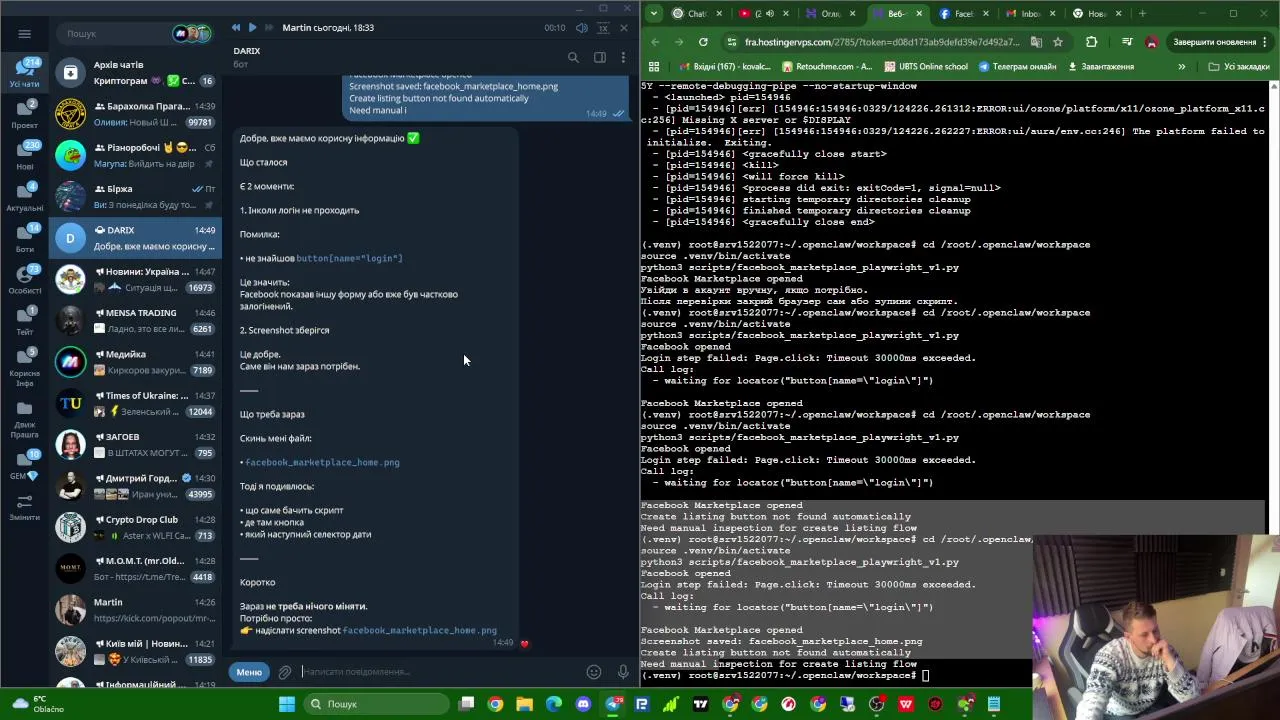1280x720 pixels.
Task: Open the "M.O.M.T." chat
Action: [x=136, y=568]
